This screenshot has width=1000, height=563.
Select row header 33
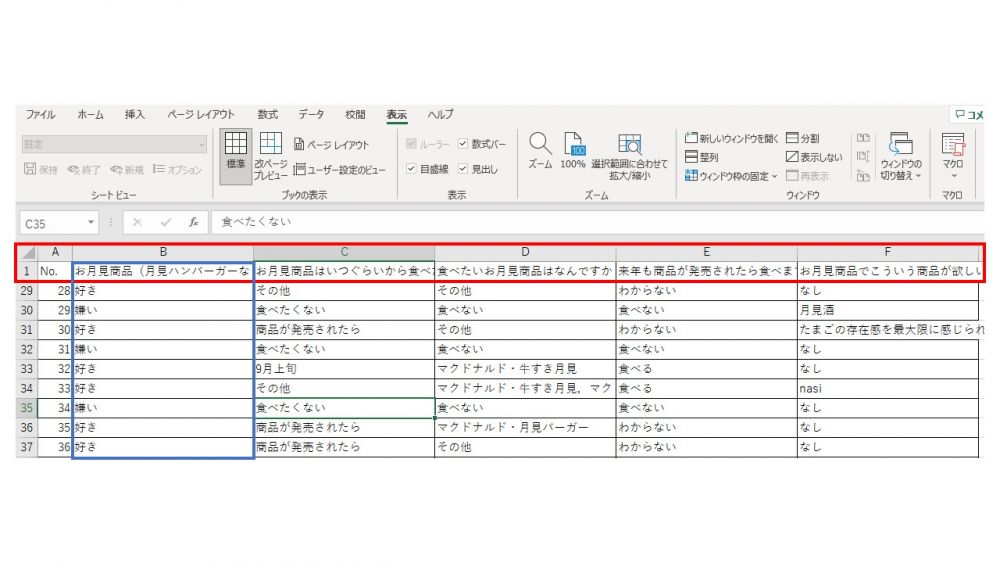pos(27,369)
